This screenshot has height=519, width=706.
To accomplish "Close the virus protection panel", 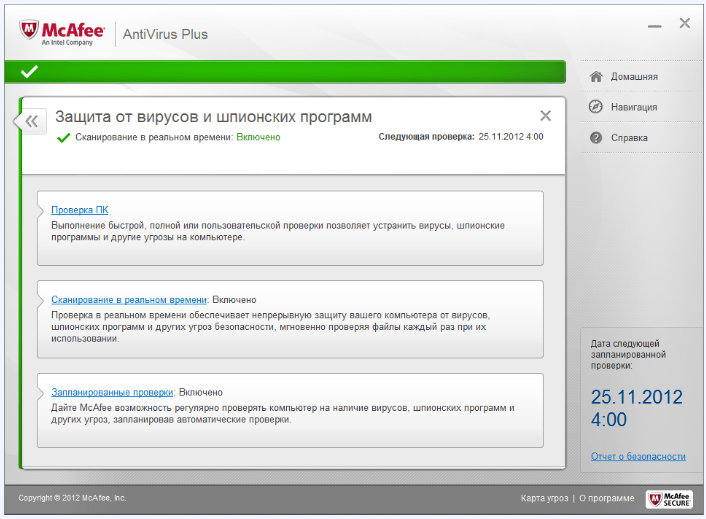I will pos(545,116).
